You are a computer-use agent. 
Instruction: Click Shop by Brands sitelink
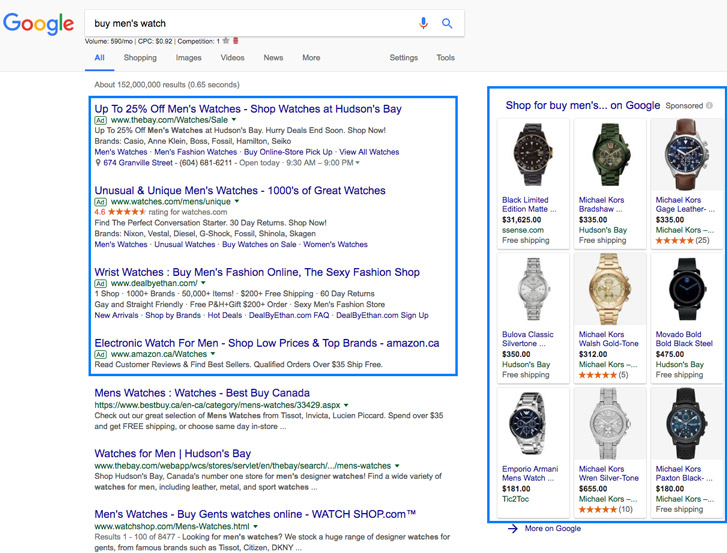click(x=173, y=315)
